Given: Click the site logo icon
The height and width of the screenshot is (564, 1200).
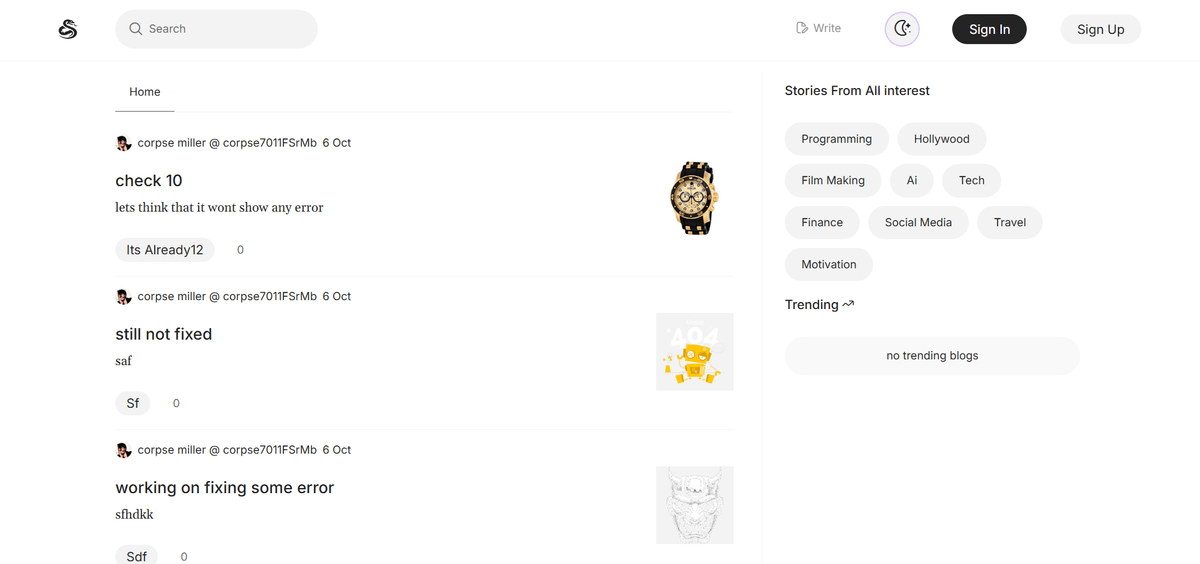Looking at the screenshot, I should [68, 29].
